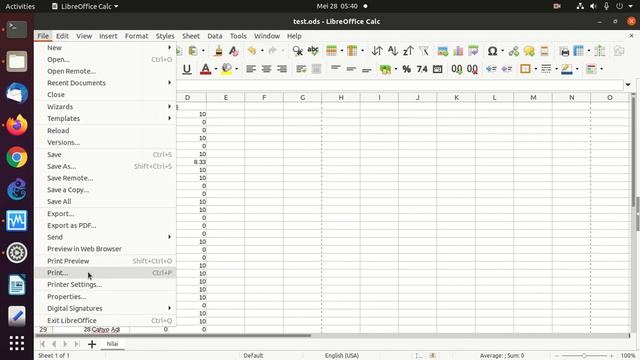The image size is (640, 360).
Task: Click the Clear Direct Formatting icon
Action: pyautogui.click(x=233, y=51)
